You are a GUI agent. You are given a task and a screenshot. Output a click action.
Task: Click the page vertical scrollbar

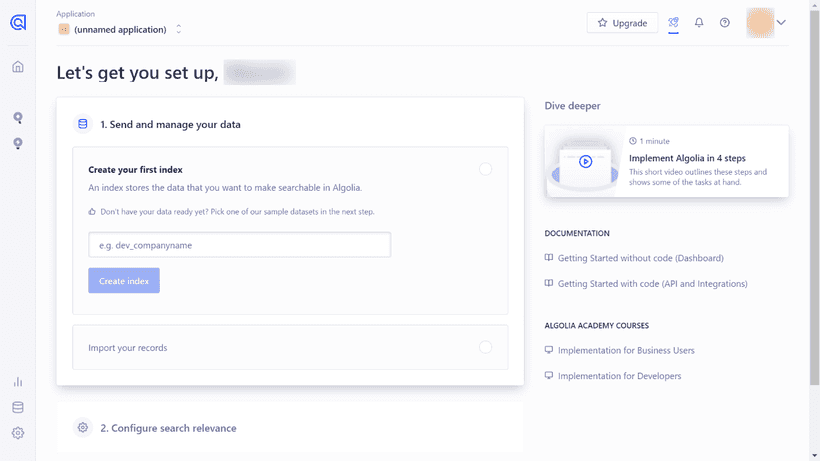[815, 198]
